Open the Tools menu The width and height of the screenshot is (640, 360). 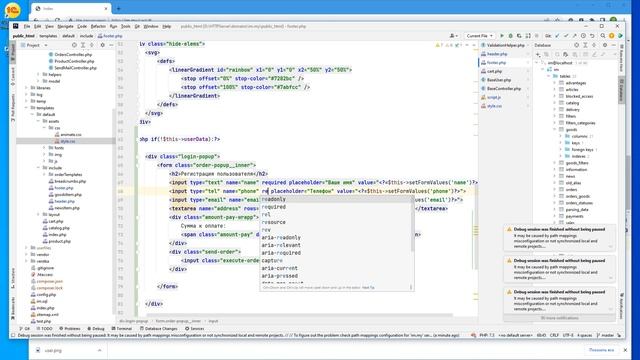coord(126,27)
